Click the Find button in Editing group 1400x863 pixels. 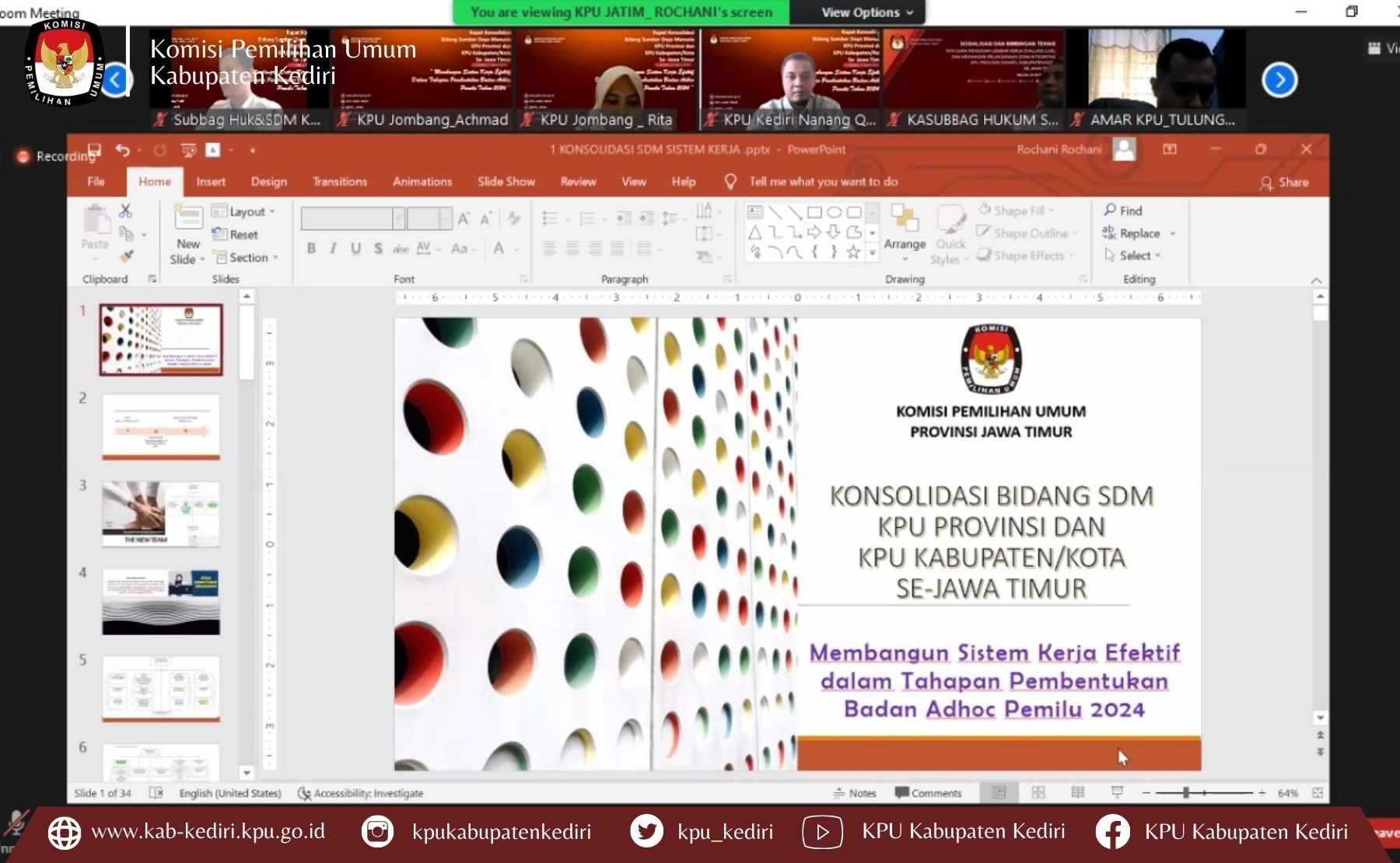click(1123, 211)
